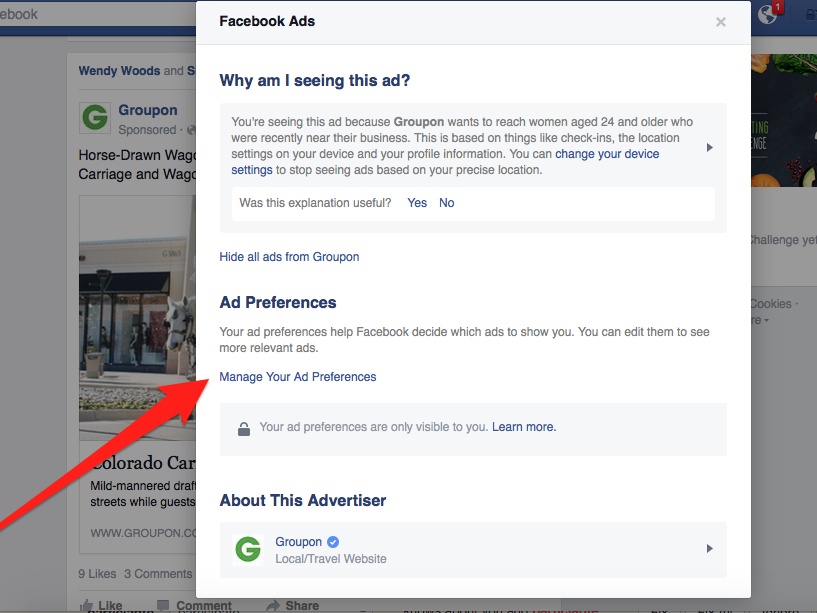Click the Groupon logo in the sponsored post
The image size is (817, 613).
pos(95,118)
